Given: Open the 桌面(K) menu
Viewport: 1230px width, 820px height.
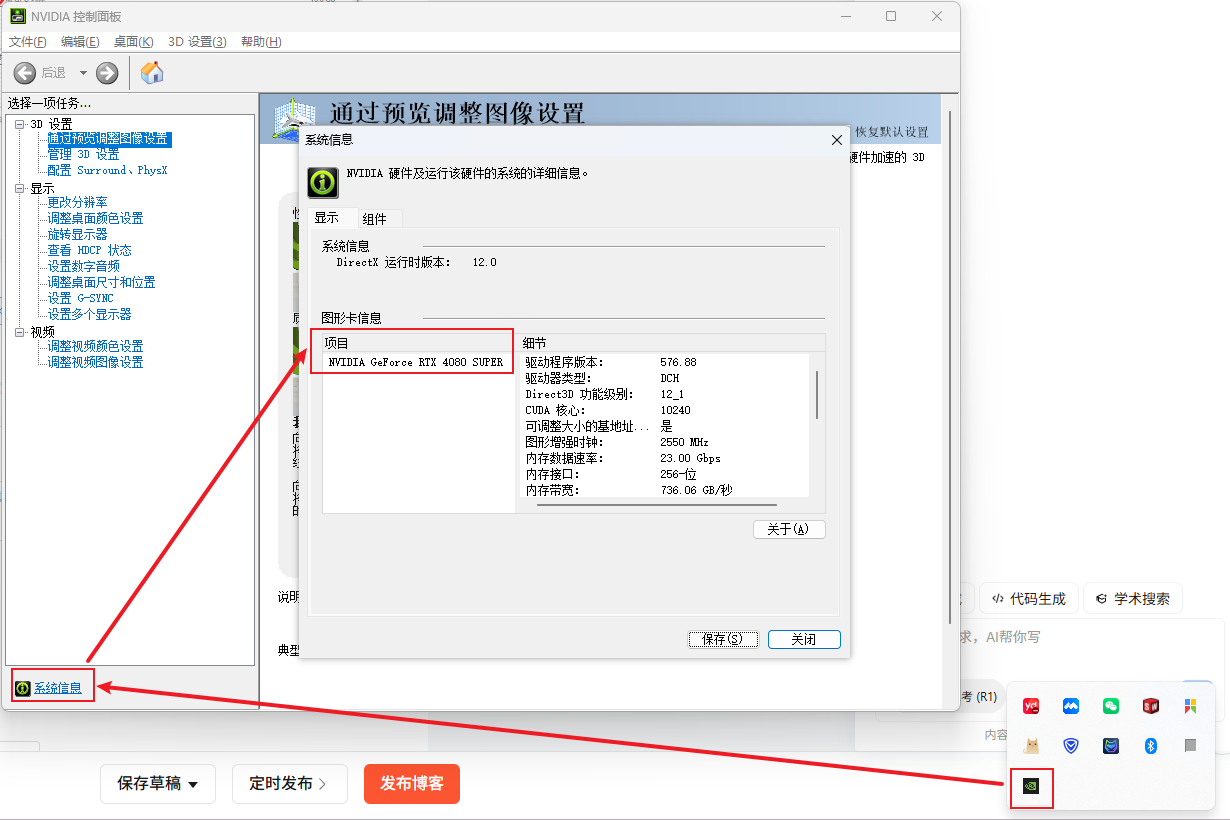Looking at the screenshot, I should 133,42.
